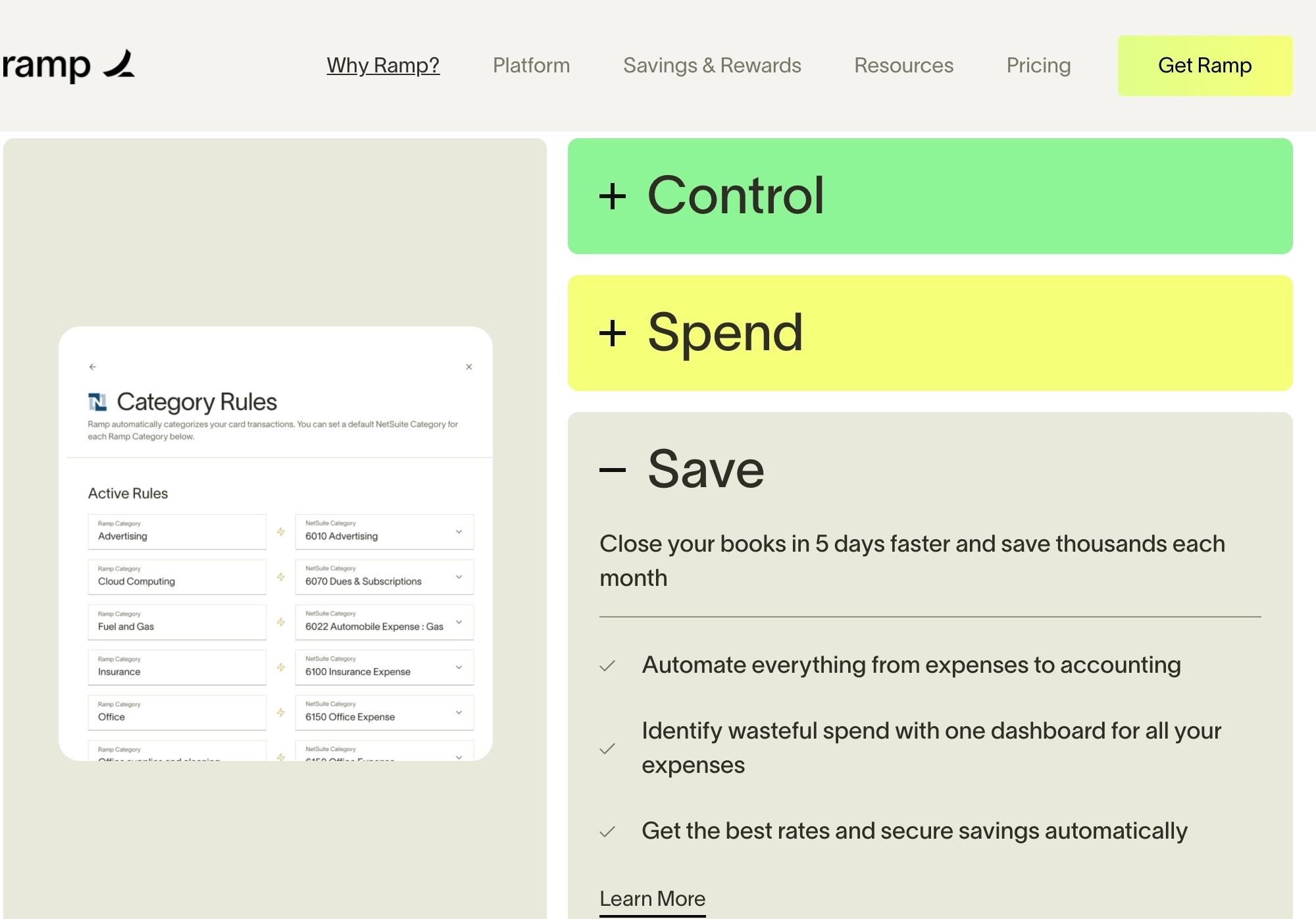
Task: Expand the Control section
Action: click(x=930, y=196)
